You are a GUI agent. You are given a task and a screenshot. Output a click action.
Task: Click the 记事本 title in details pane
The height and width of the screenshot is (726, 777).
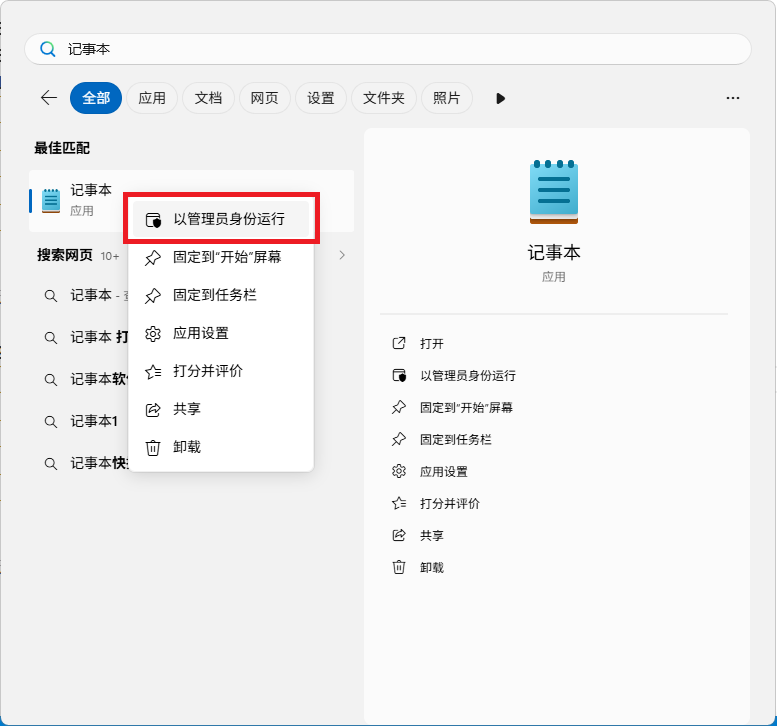point(554,253)
